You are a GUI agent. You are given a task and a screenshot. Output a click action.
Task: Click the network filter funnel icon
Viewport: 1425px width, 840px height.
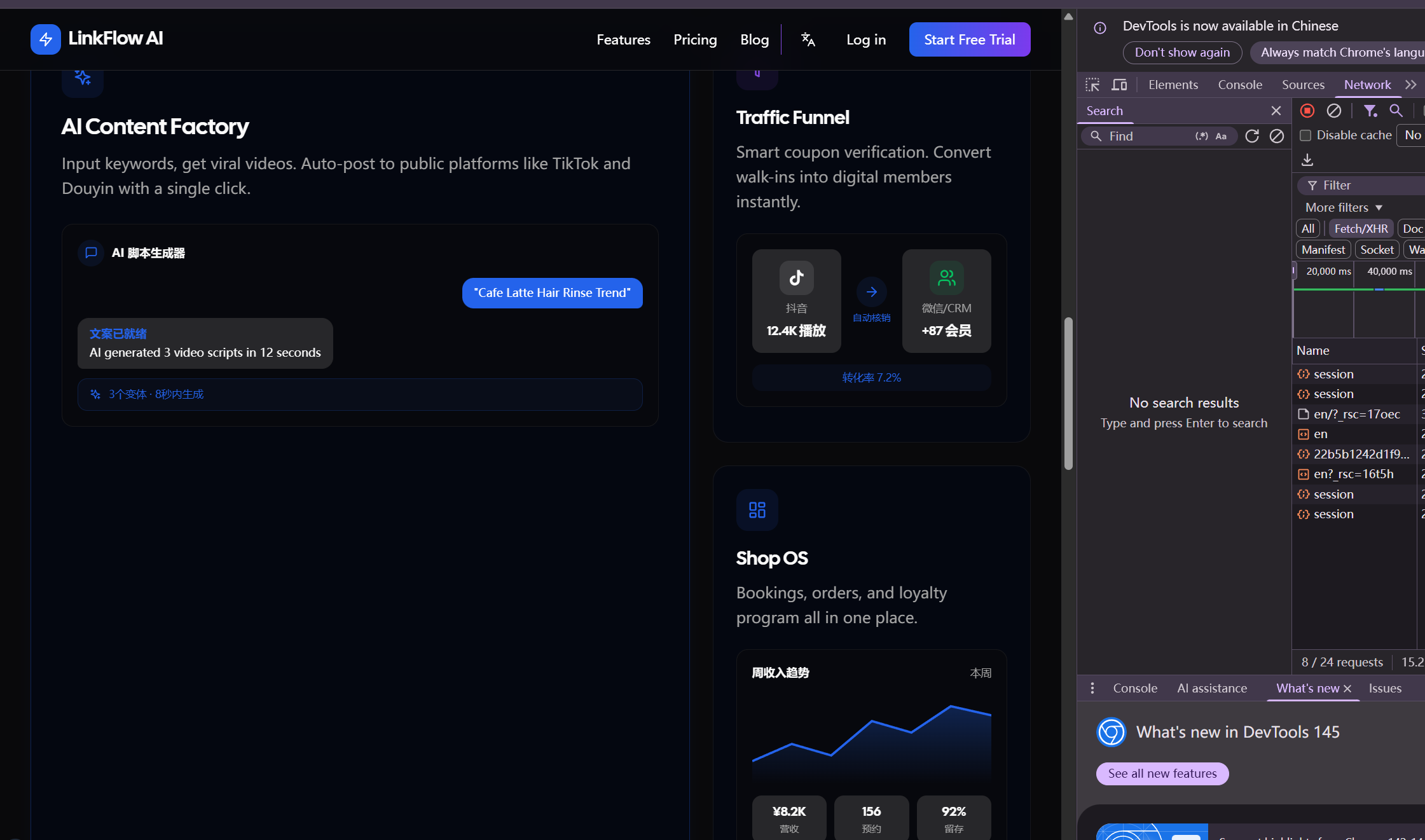(x=1370, y=111)
